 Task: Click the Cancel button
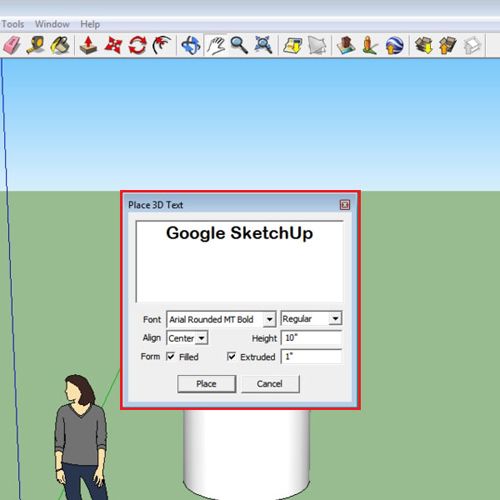[x=270, y=384]
